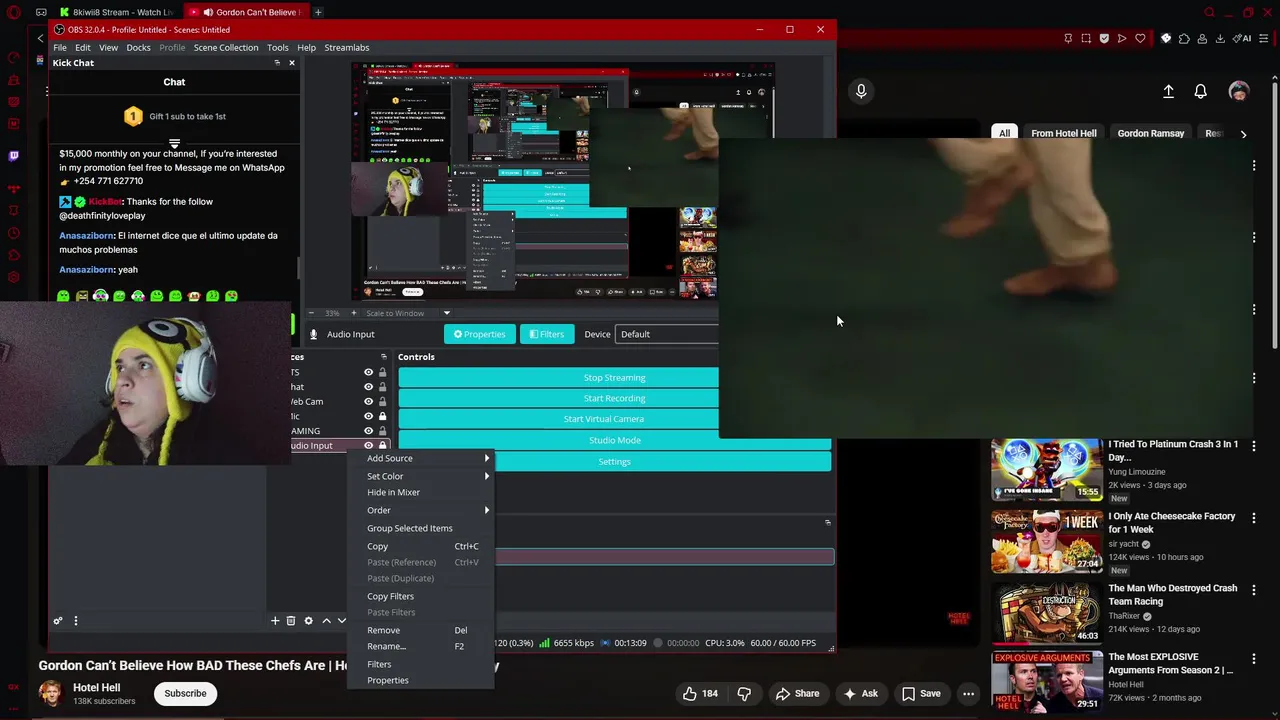The height and width of the screenshot is (720, 1280).
Task: Subscribe to Hotel Hell channel
Action: 185,693
